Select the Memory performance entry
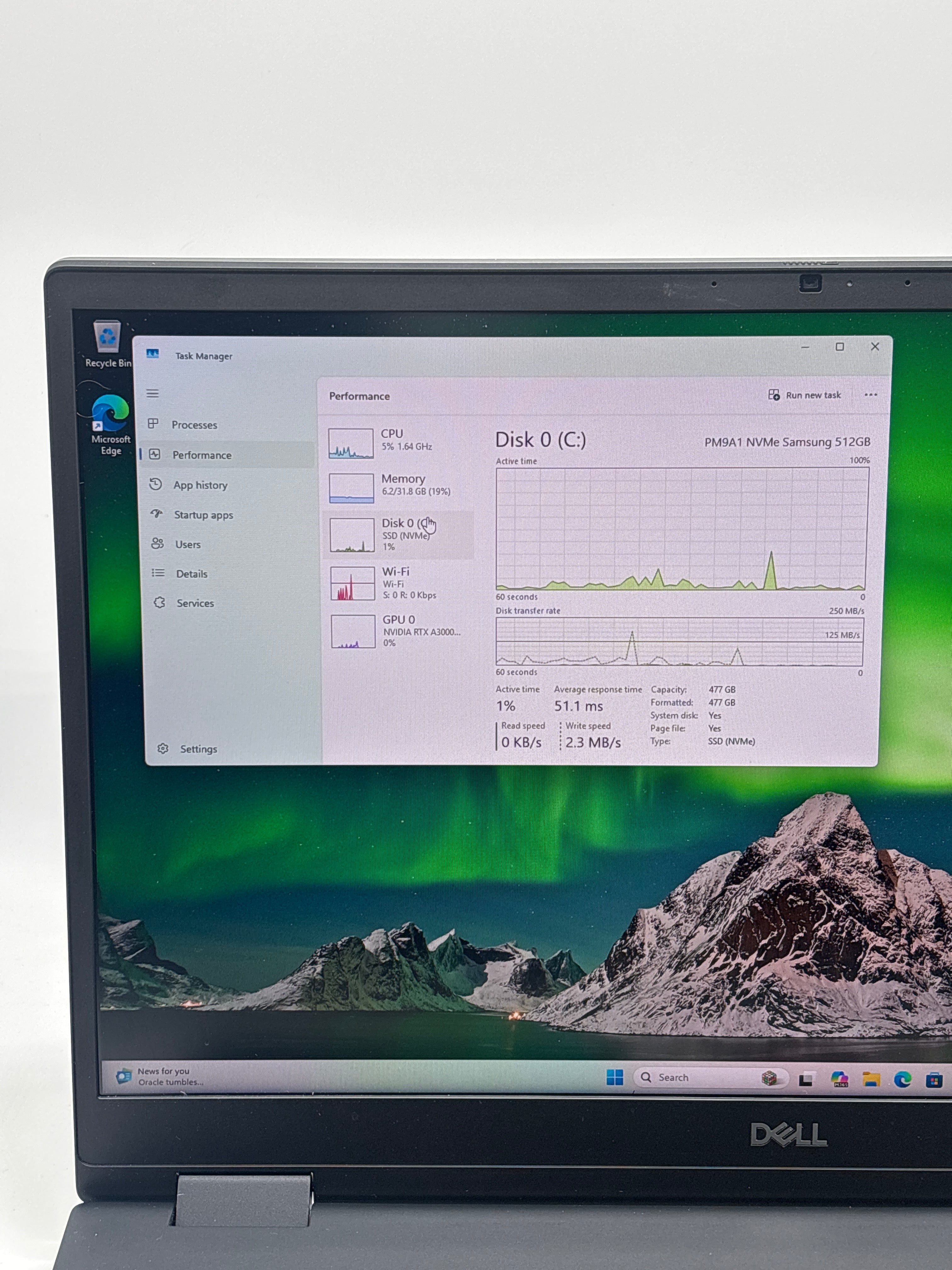This screenshot has height=1270, width=952. click(x=398, y=488)
